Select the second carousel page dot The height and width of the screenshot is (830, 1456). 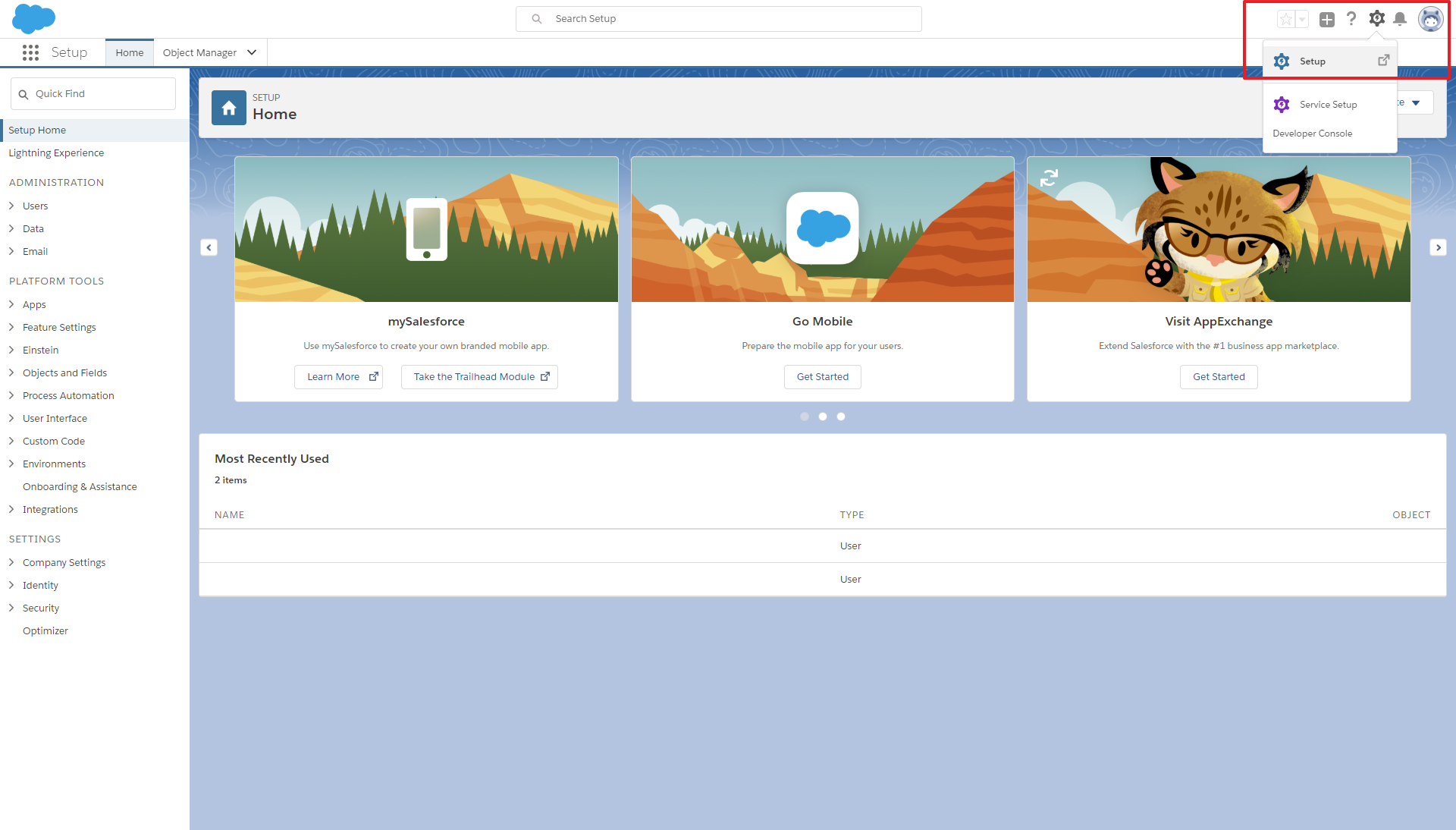pos(823,417)
